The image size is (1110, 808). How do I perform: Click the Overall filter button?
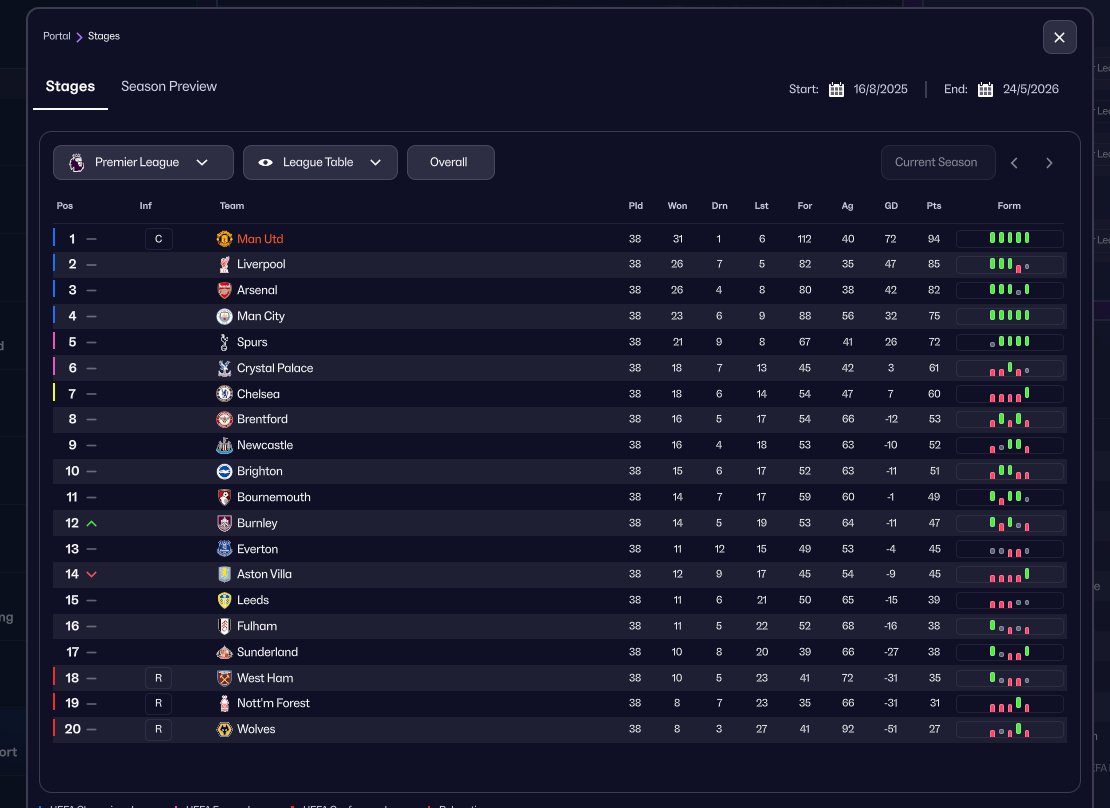tap(450, 162)
